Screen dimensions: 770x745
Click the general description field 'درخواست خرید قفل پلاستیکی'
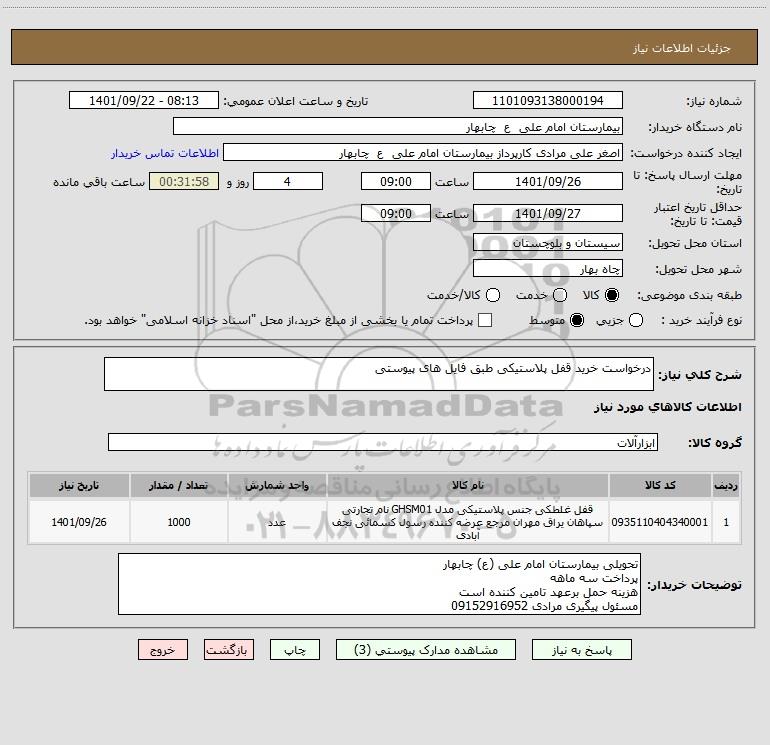[379, 374]
